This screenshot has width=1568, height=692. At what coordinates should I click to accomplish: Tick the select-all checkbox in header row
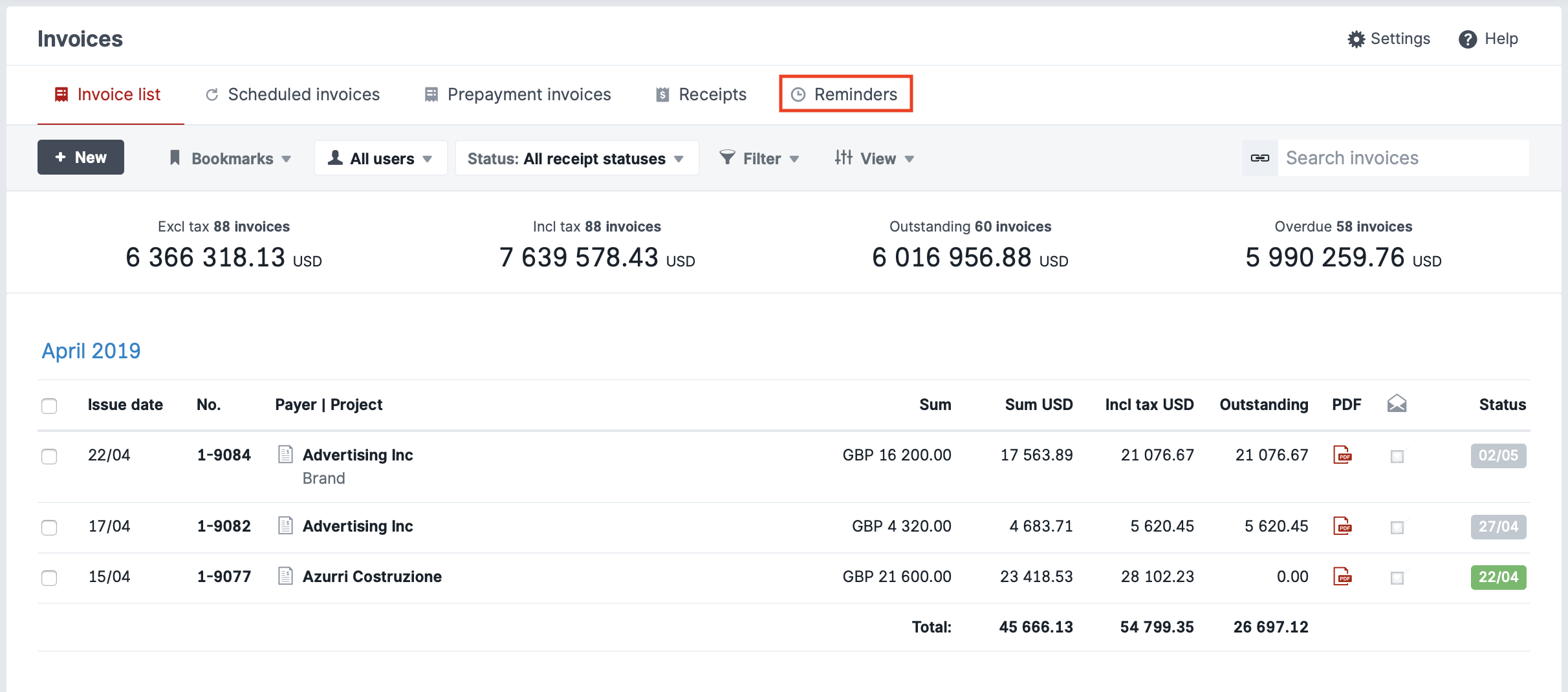coord(49,405)
